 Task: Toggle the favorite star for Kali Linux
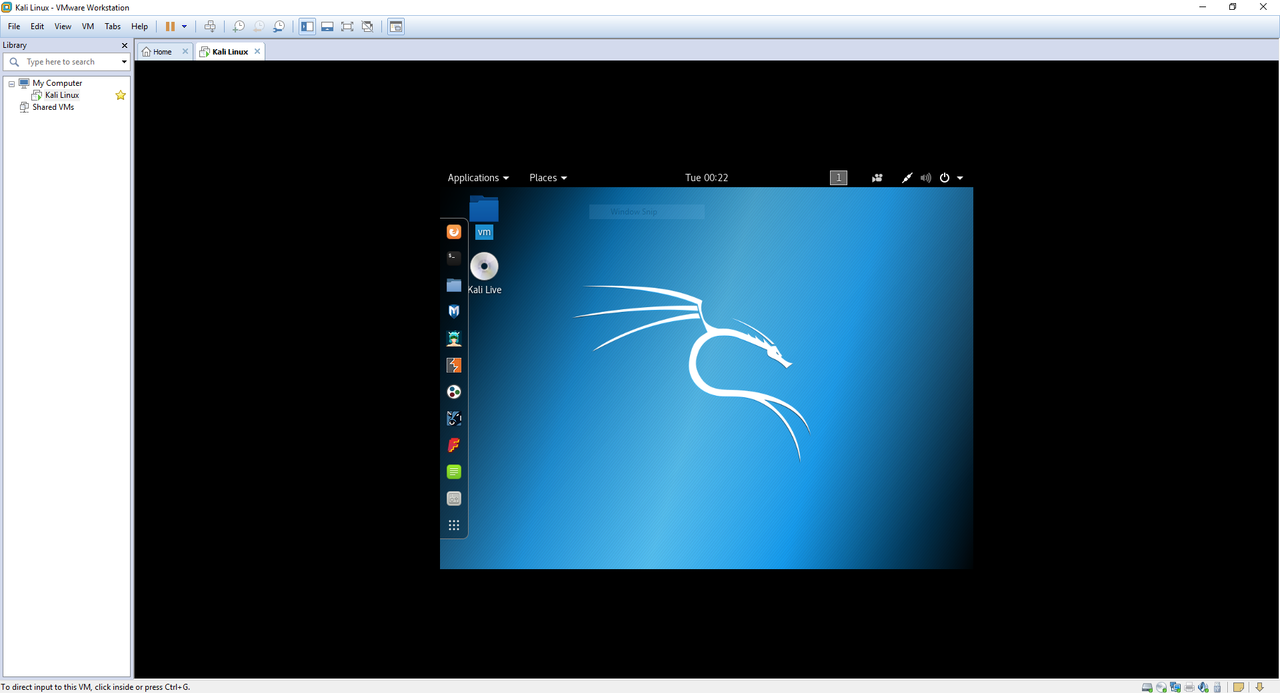click(121, 95)
